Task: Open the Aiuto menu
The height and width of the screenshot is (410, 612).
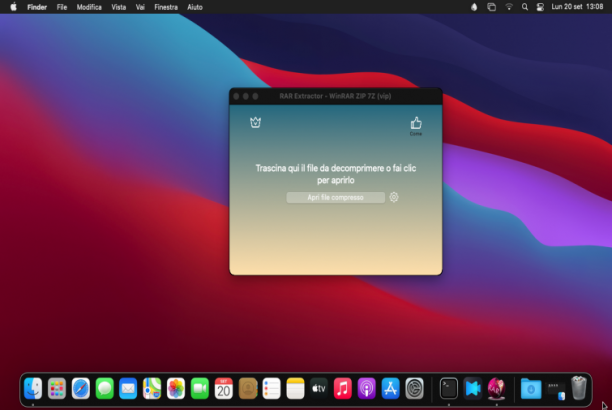Action: (195, 7)
